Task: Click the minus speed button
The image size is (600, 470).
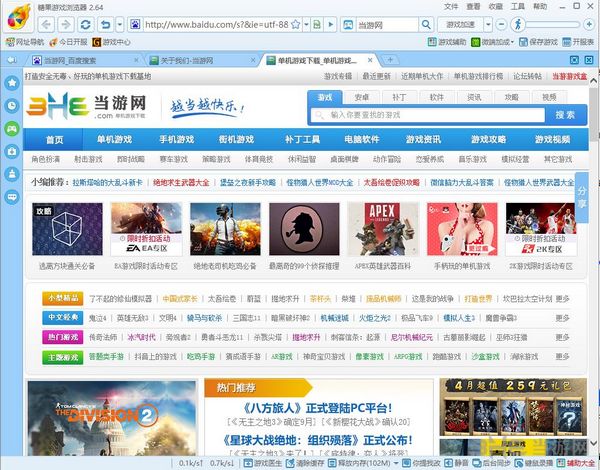Action: (x=501, y=25)
